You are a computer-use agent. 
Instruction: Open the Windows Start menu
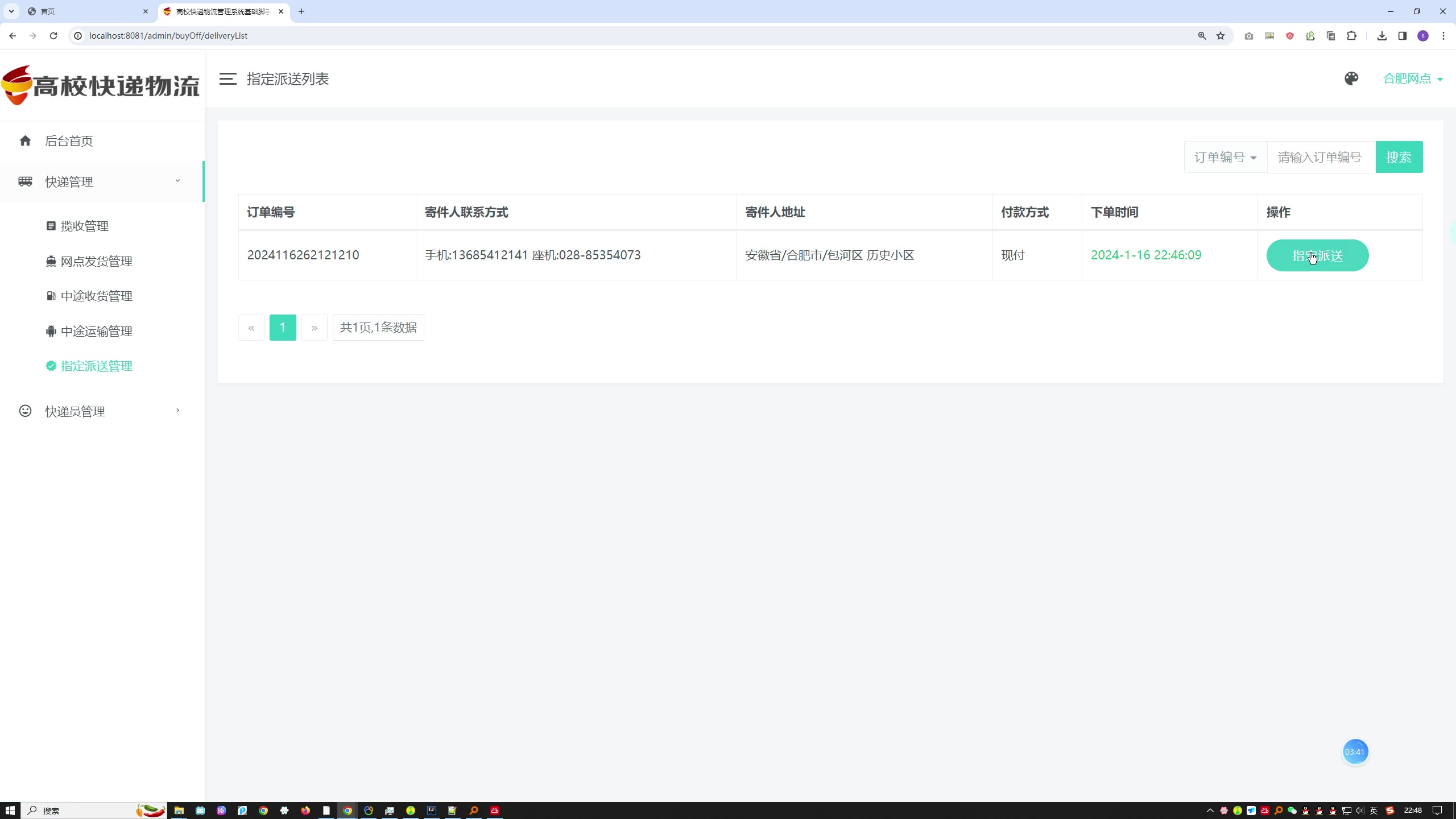click(10, 810)
